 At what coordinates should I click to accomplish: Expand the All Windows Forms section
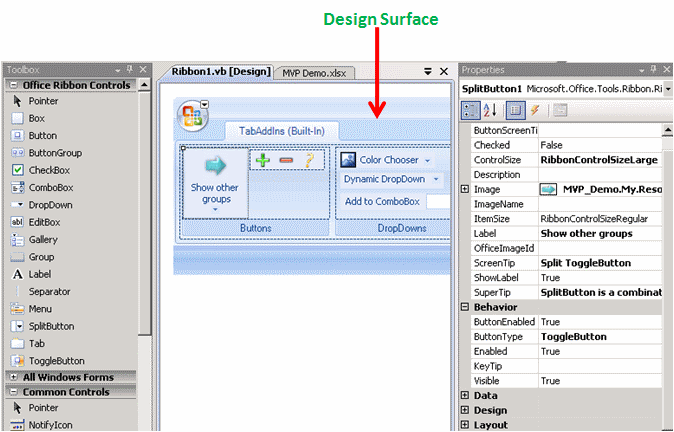[x=13, y=377]
